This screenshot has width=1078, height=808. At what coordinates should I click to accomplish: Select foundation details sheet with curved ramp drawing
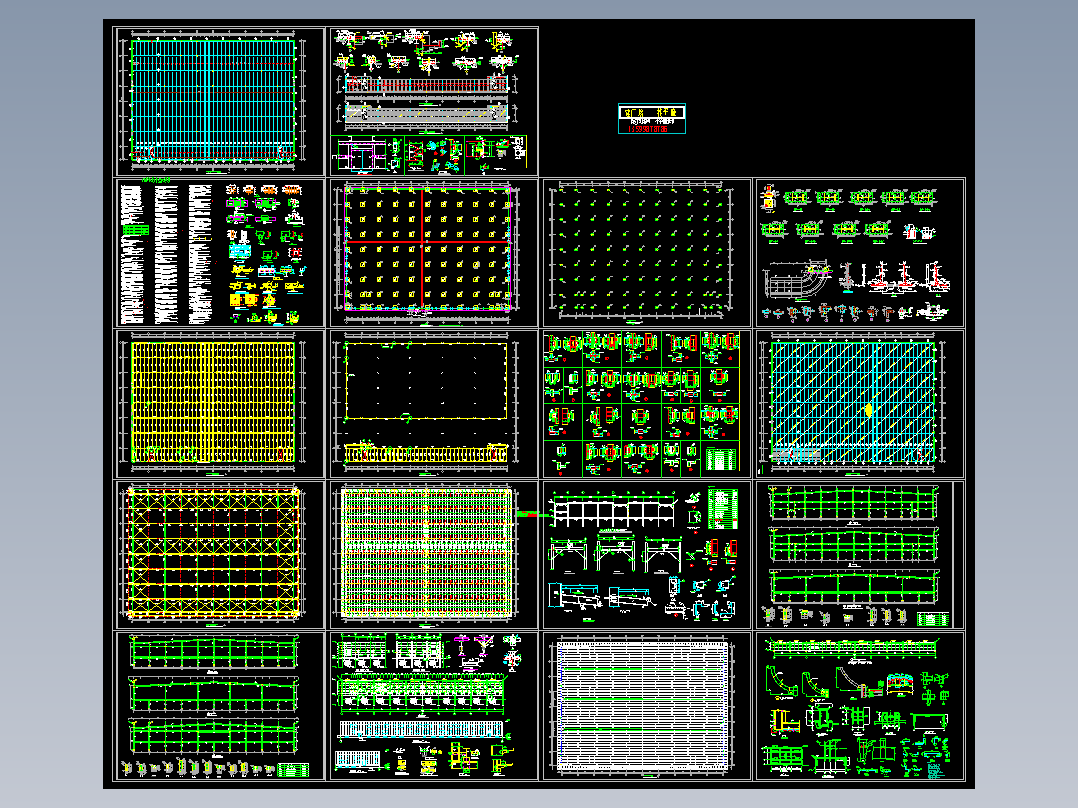(860, 252)
